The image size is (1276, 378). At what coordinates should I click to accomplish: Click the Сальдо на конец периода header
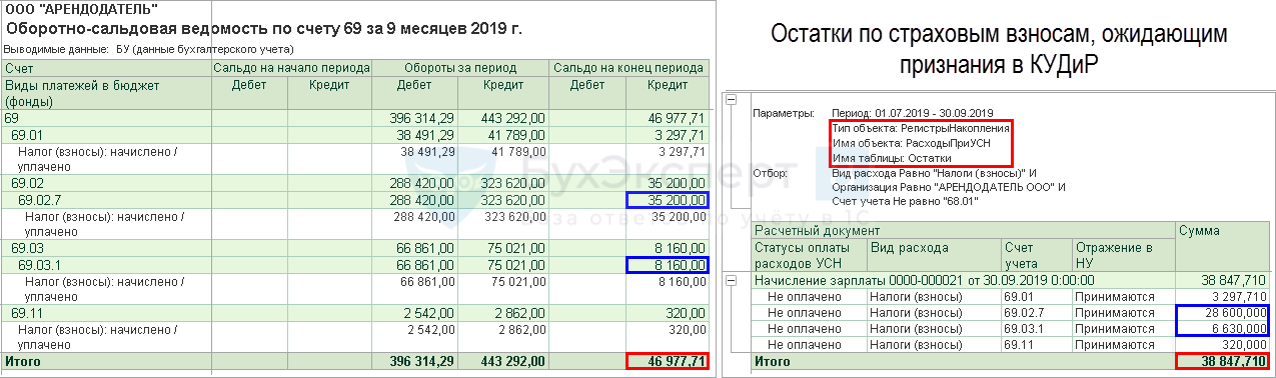point(628,68)
